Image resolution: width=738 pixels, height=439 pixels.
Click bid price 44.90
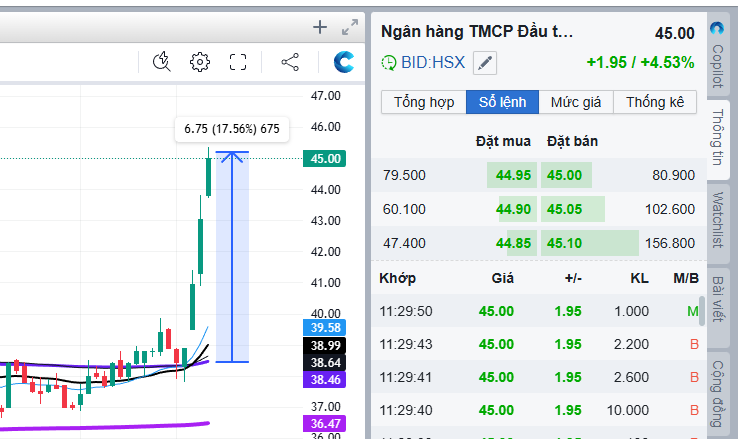click(x=513, y=209)
